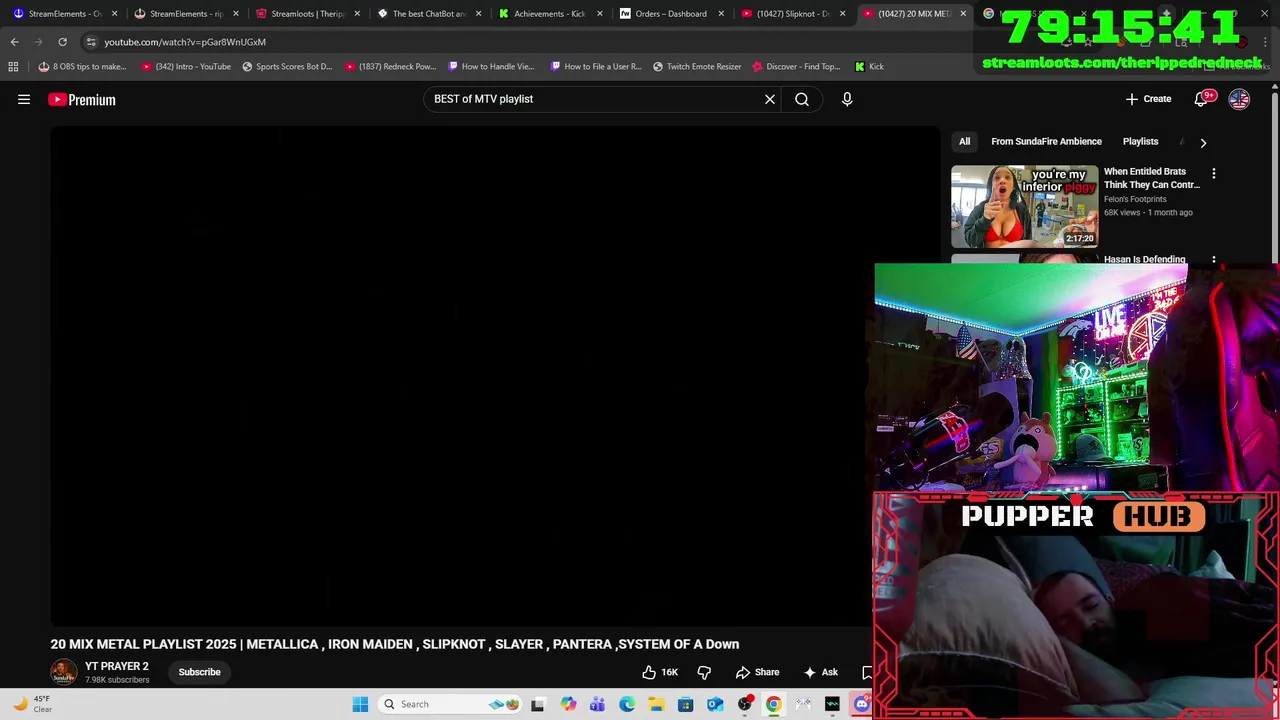Launch Copilot from the taskbar
1280x720 pixels.
click(x=568, y=704)
